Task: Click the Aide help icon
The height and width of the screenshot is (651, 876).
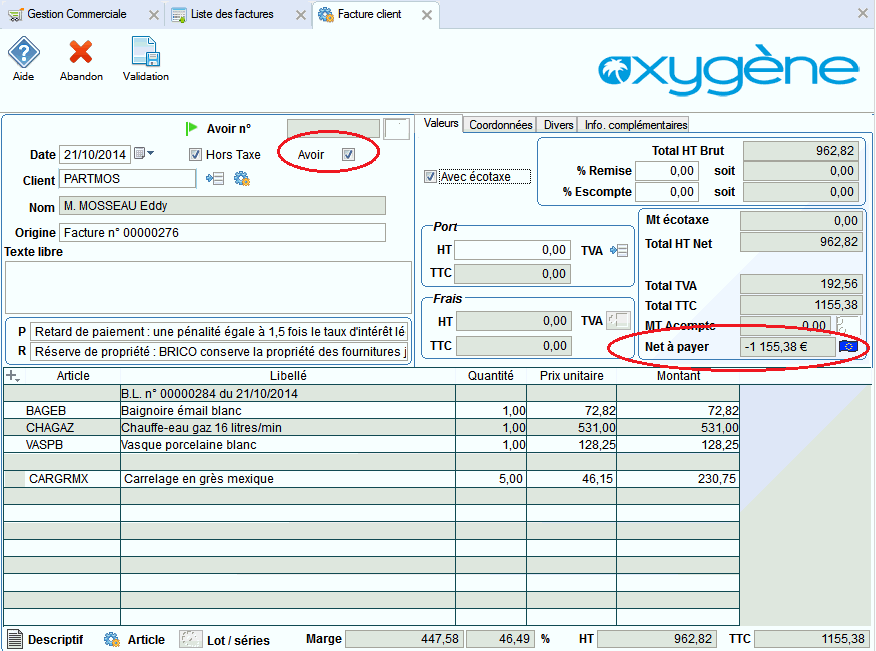Action: tap(23, 53)
